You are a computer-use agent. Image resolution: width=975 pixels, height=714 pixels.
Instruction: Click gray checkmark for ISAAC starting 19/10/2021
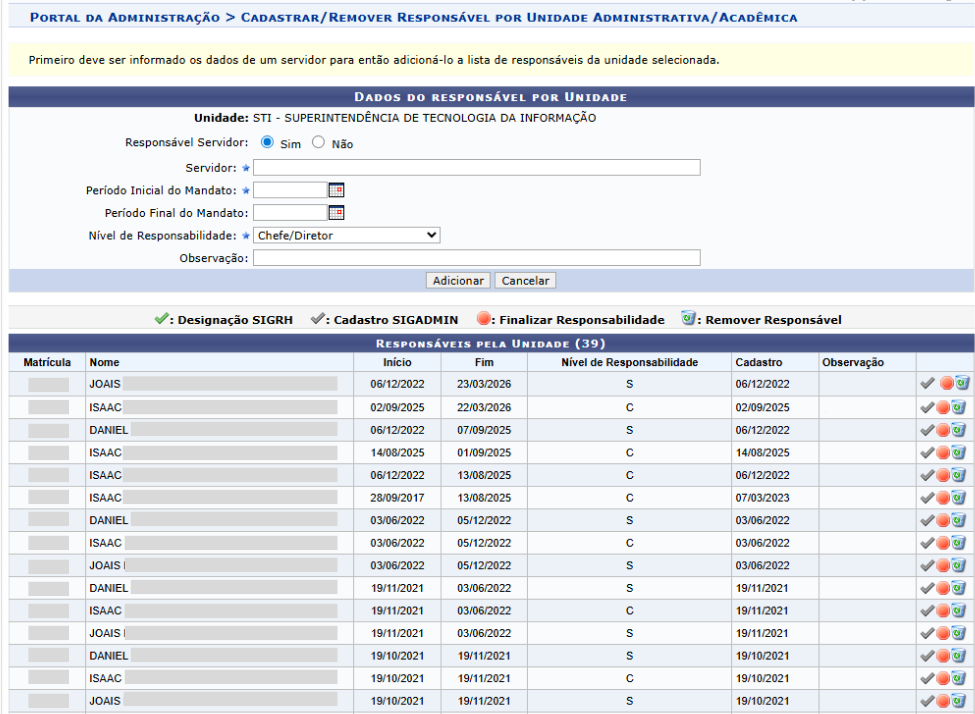pyautogui.click(x=928, y=678)
